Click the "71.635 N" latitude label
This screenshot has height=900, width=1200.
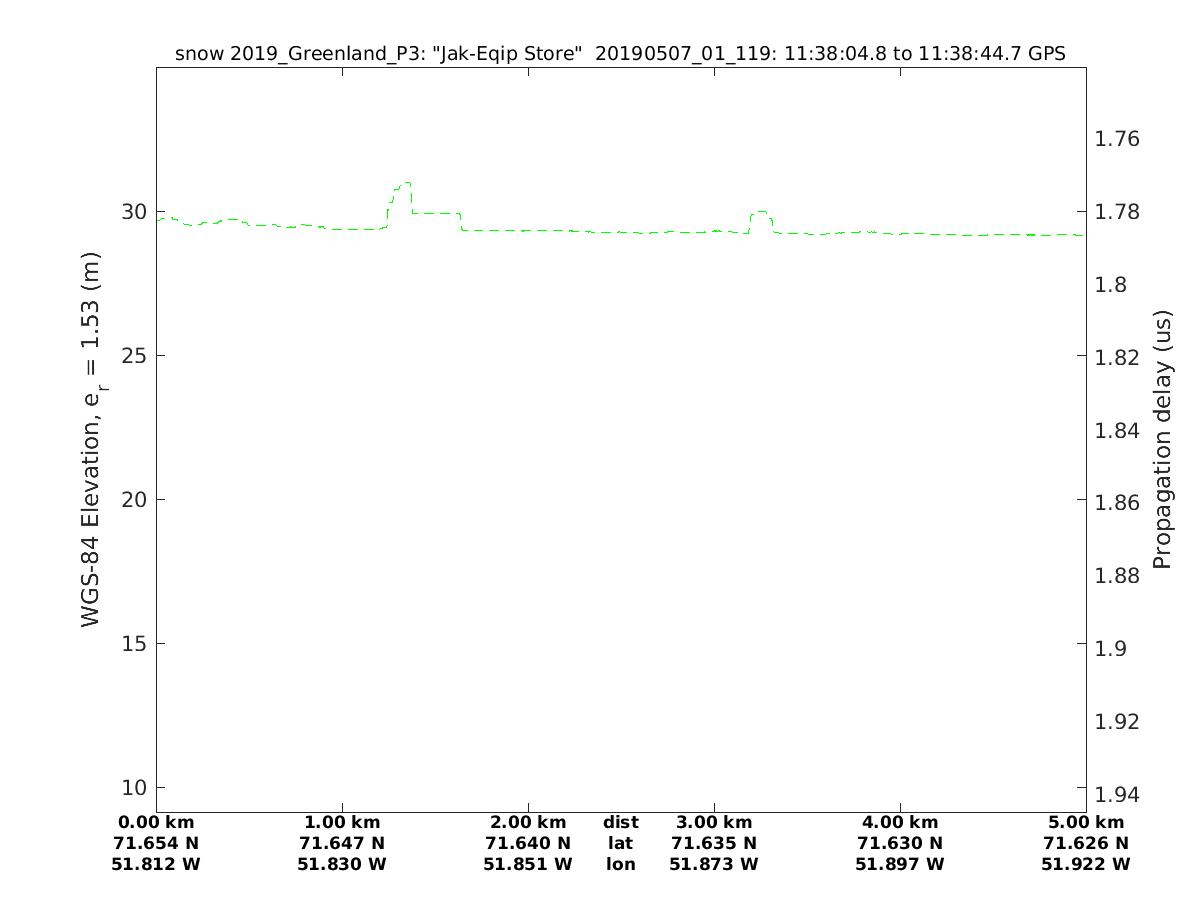click(x=714, y=843)
